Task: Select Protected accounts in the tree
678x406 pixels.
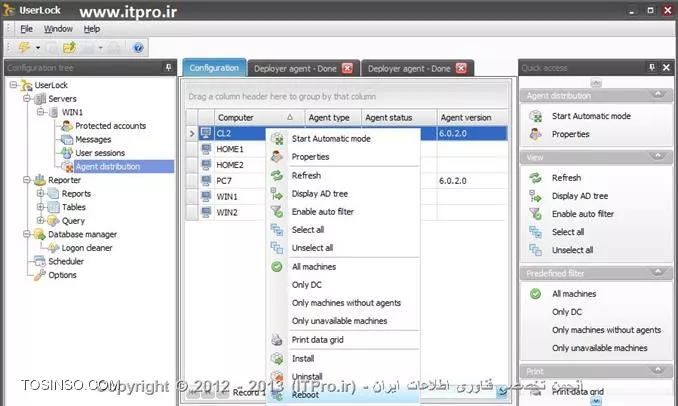Action: click(x=110, y=126)
